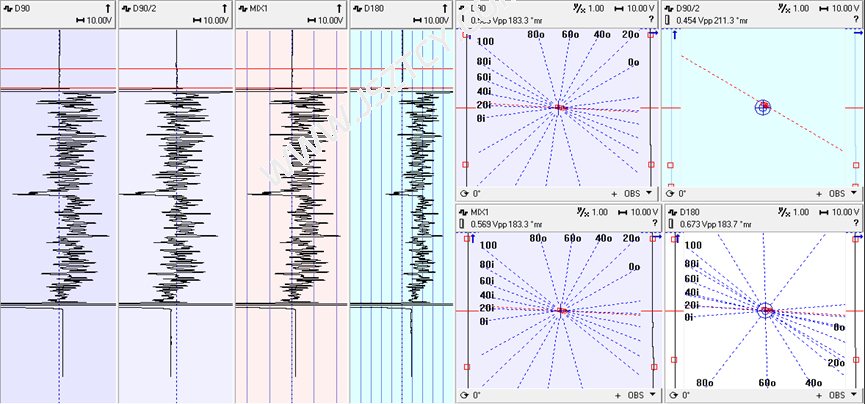Screen dimensions: 865x404
Task: Click rotation angle icon in D180 Lissajous footer
Action: click(x=671, y=396)
